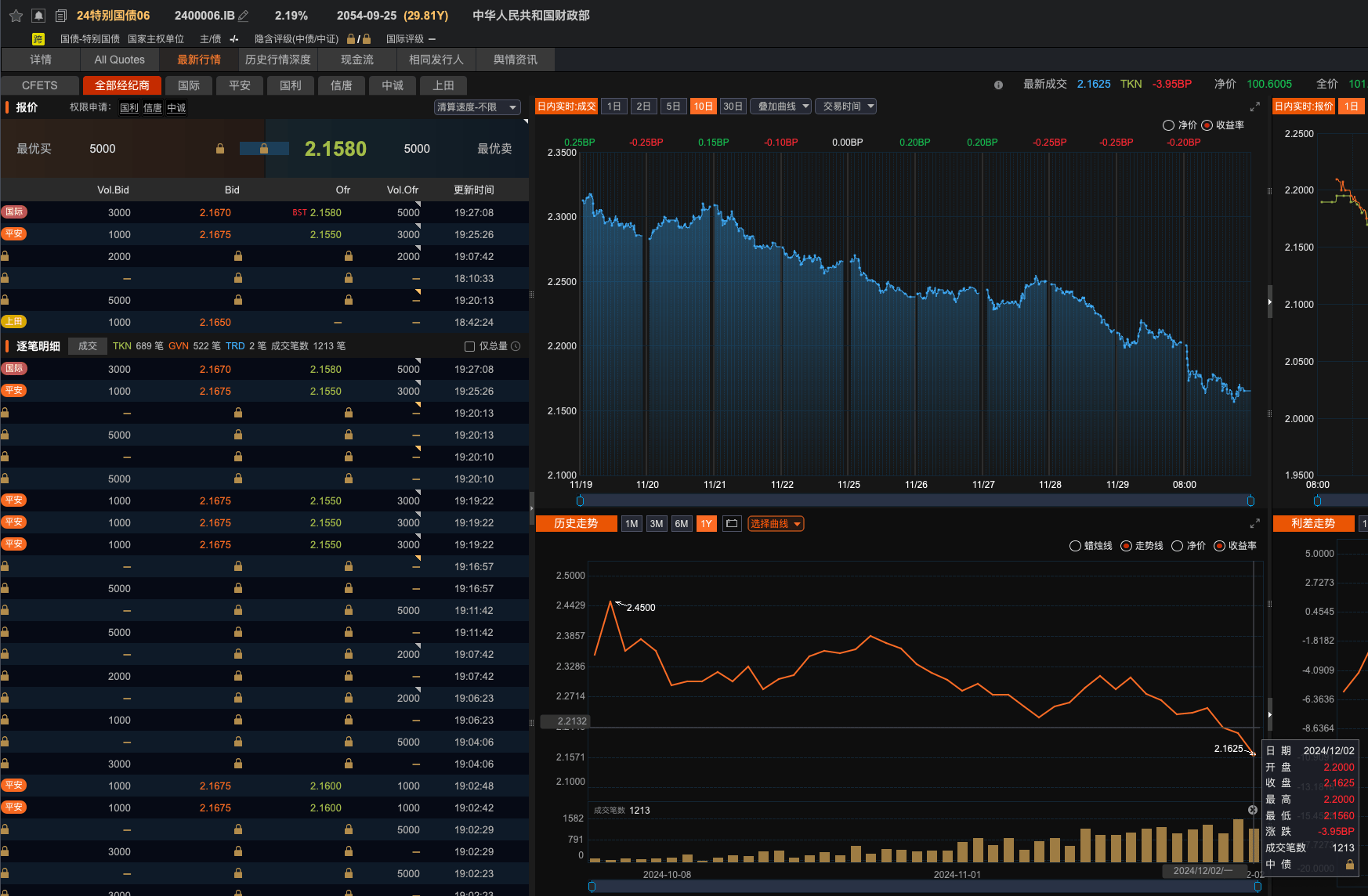Select 全部经纪商 broker filter
The width and height of the screenshot is (1368, 896).
(122, 85)
